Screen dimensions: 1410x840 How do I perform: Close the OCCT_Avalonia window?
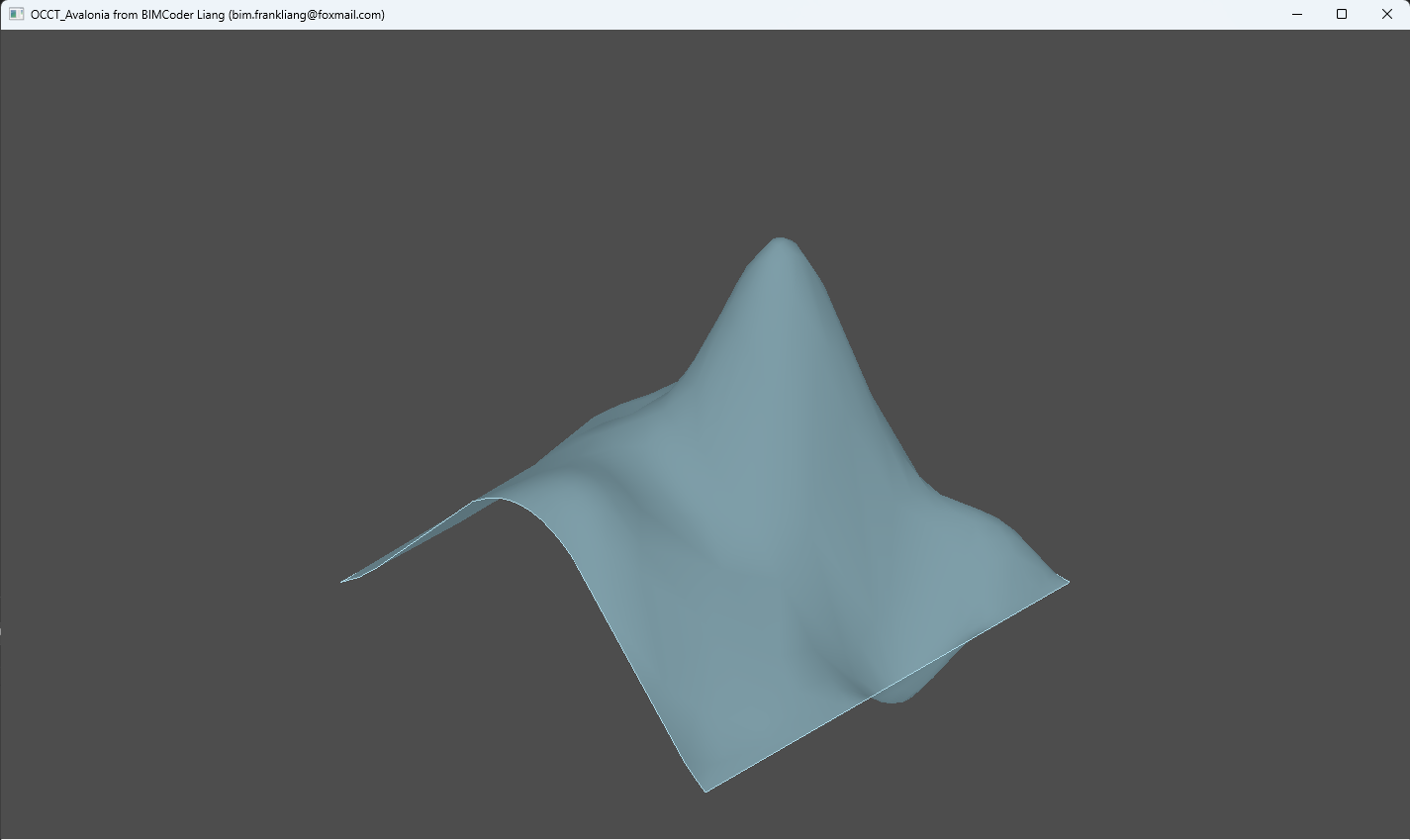click(1386, 15)
